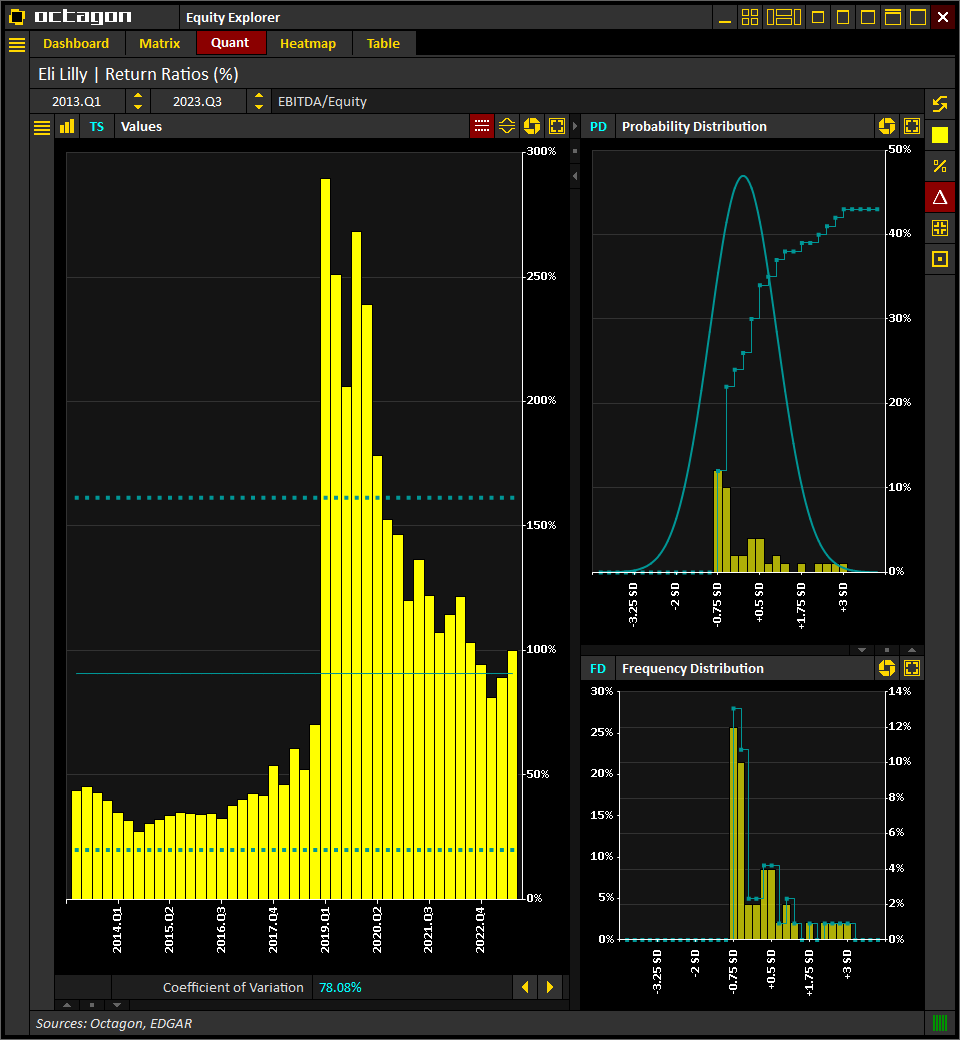
Task: Select the four-tile window layout icon
Action: tap(750, 17)
